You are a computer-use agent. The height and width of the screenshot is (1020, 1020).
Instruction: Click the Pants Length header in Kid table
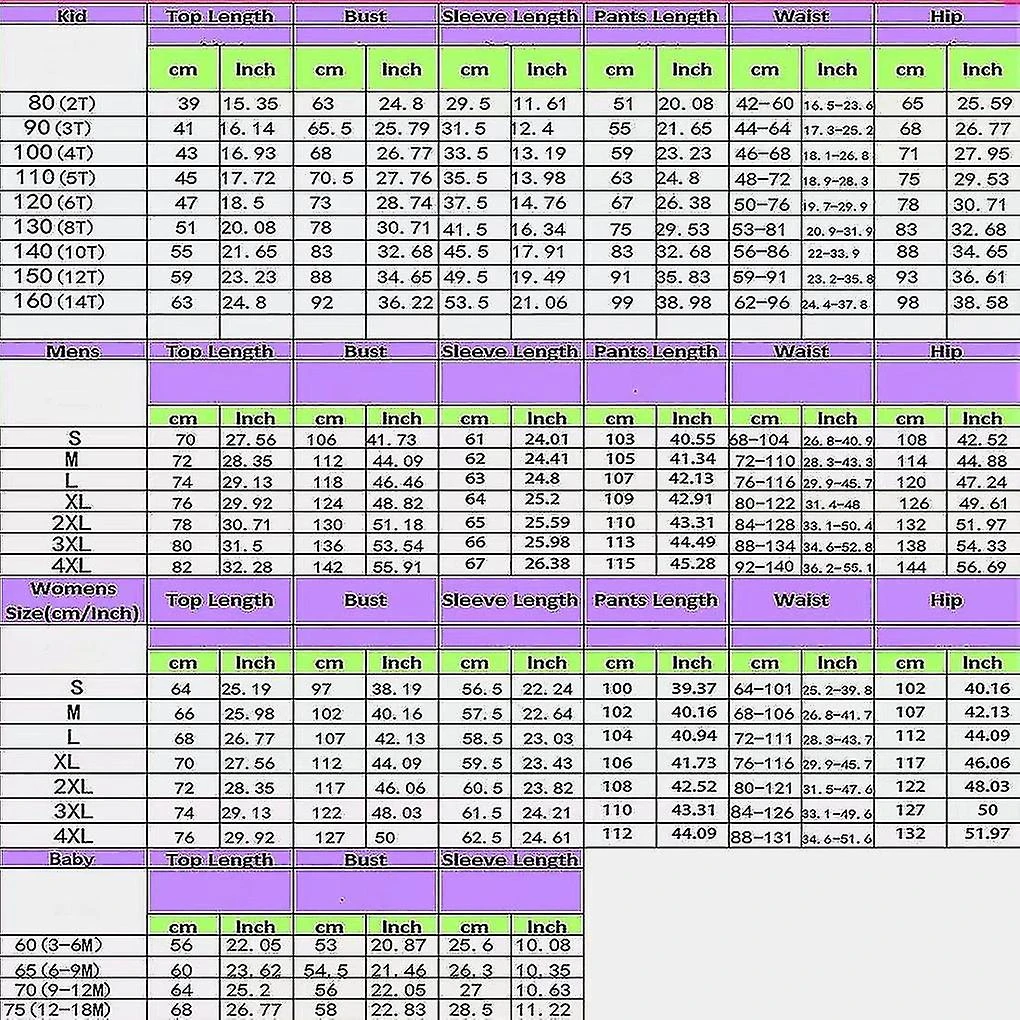point(656,16)
